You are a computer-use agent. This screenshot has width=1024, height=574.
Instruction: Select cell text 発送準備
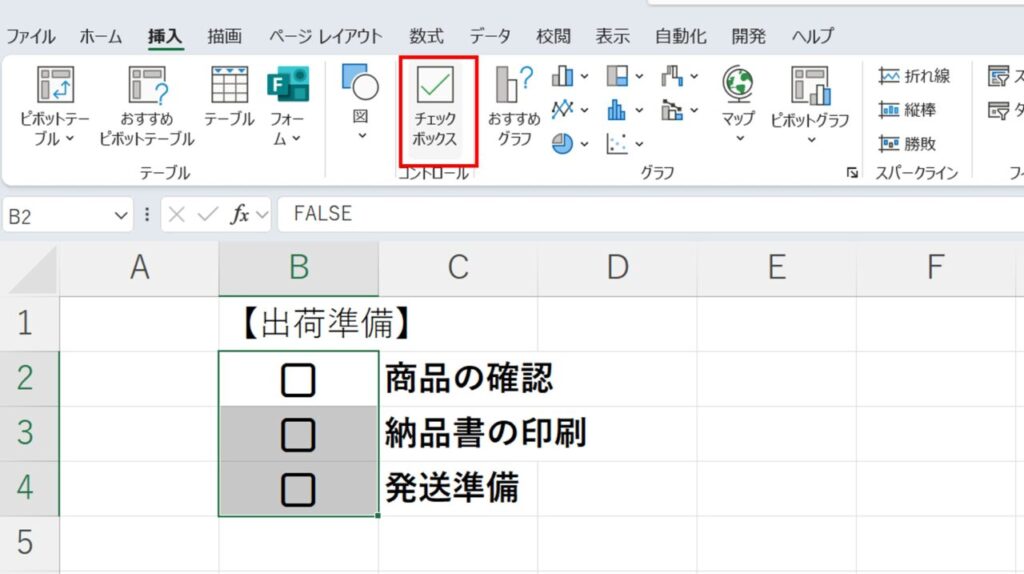452,488
